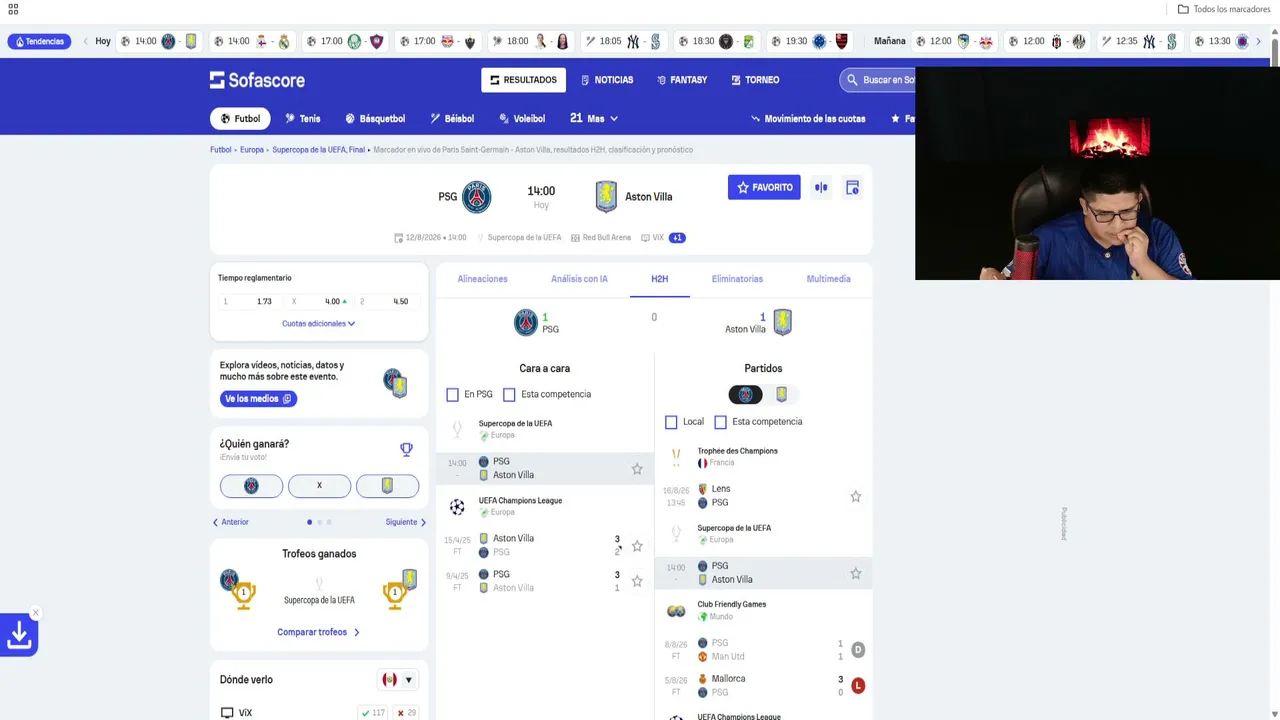
Task: Click the D draw badge for PSG vs Man Utd
Action: (x=857, y=650)
